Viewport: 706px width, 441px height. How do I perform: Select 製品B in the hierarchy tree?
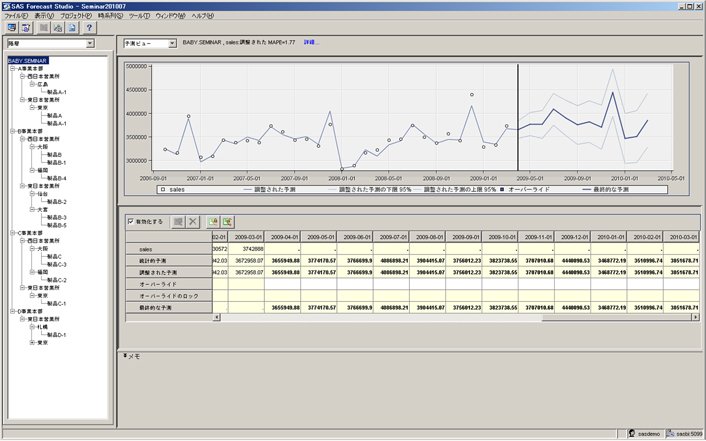pos(54,155)
